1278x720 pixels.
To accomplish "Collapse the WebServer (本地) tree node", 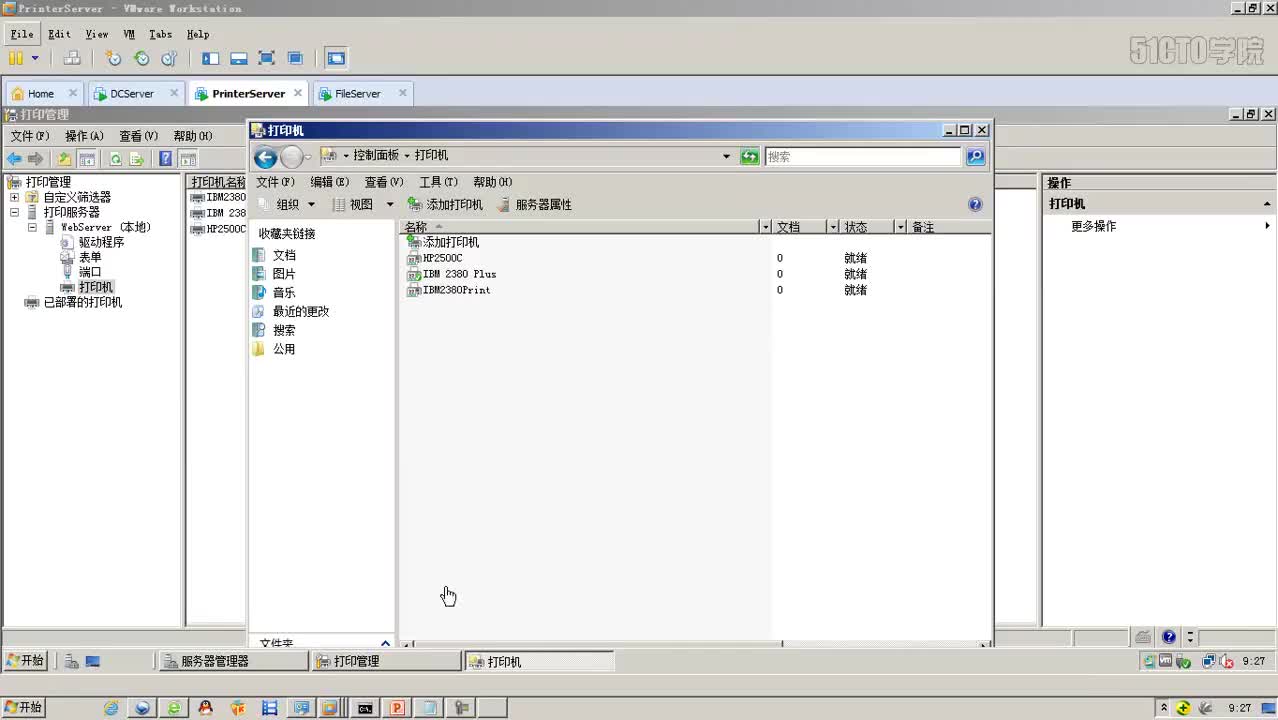I will [32, 227].
